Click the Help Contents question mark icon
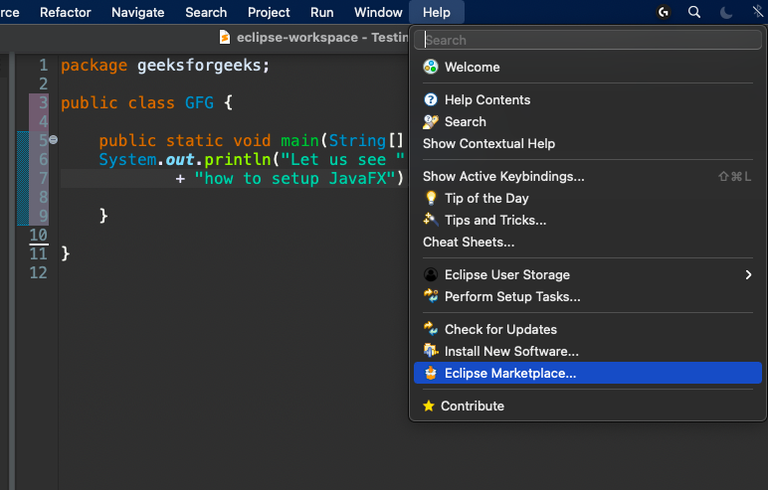768x490 pixels. [431, 100]
